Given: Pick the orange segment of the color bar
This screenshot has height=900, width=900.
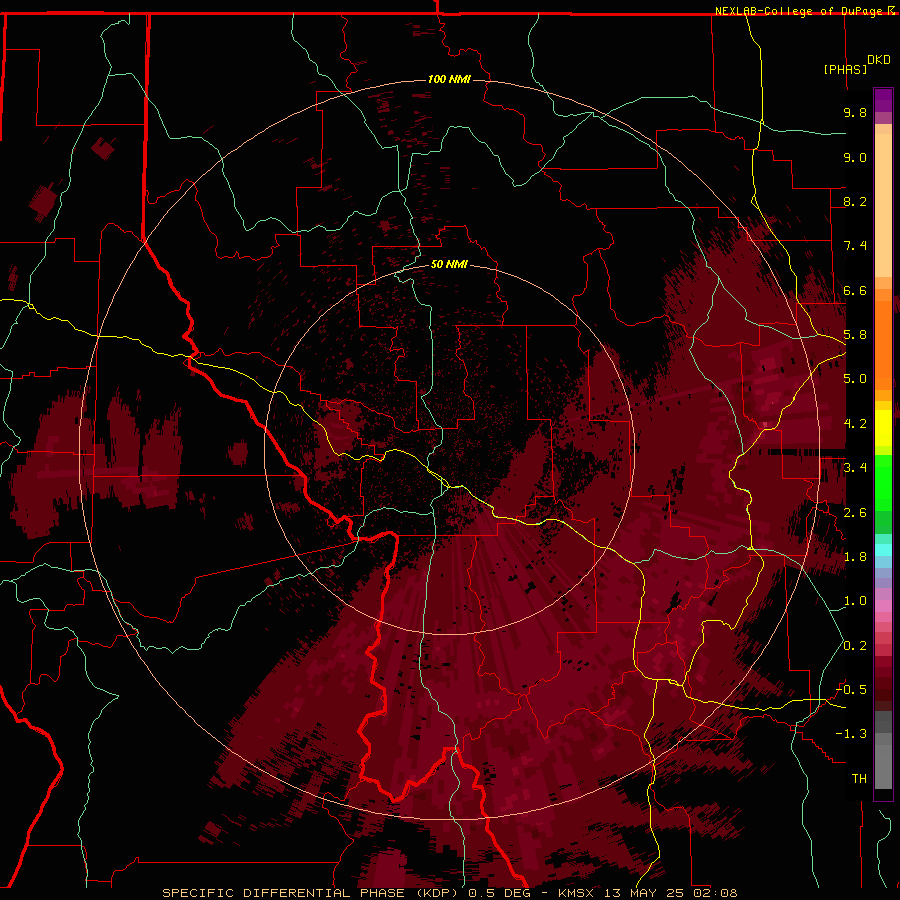Looking at the screenshot, I should pos(883,344).
